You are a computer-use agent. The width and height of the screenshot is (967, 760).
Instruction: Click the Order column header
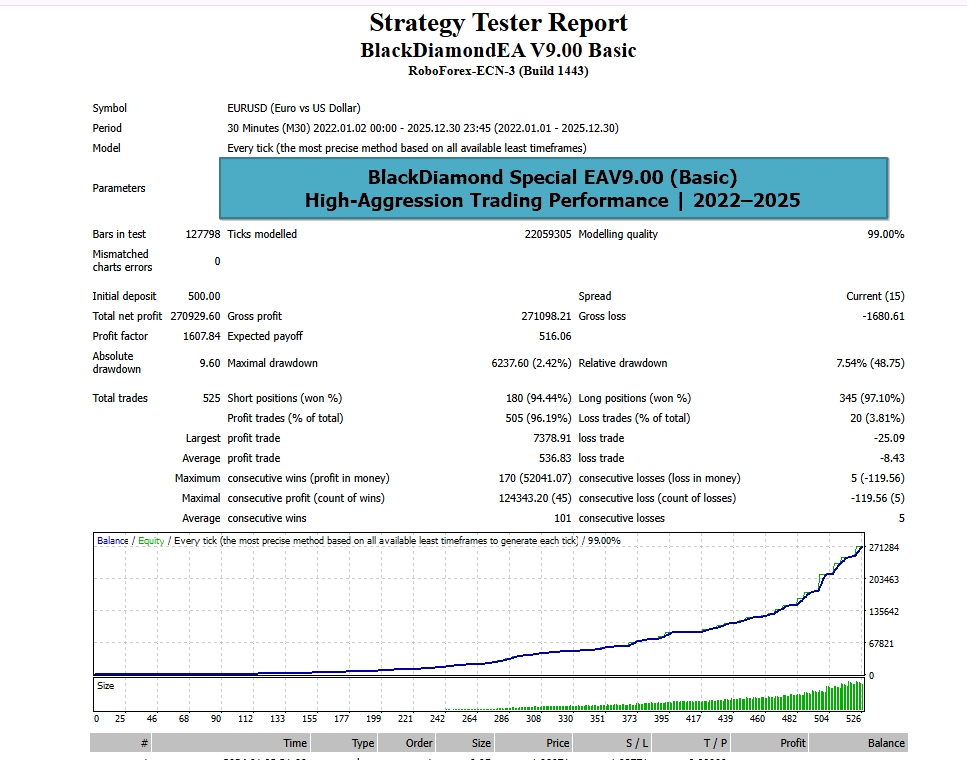click(419, 743)
